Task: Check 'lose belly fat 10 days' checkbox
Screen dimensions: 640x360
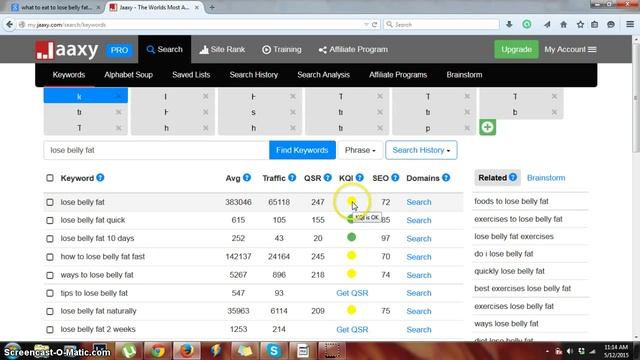Action: (x=50, y=238)
